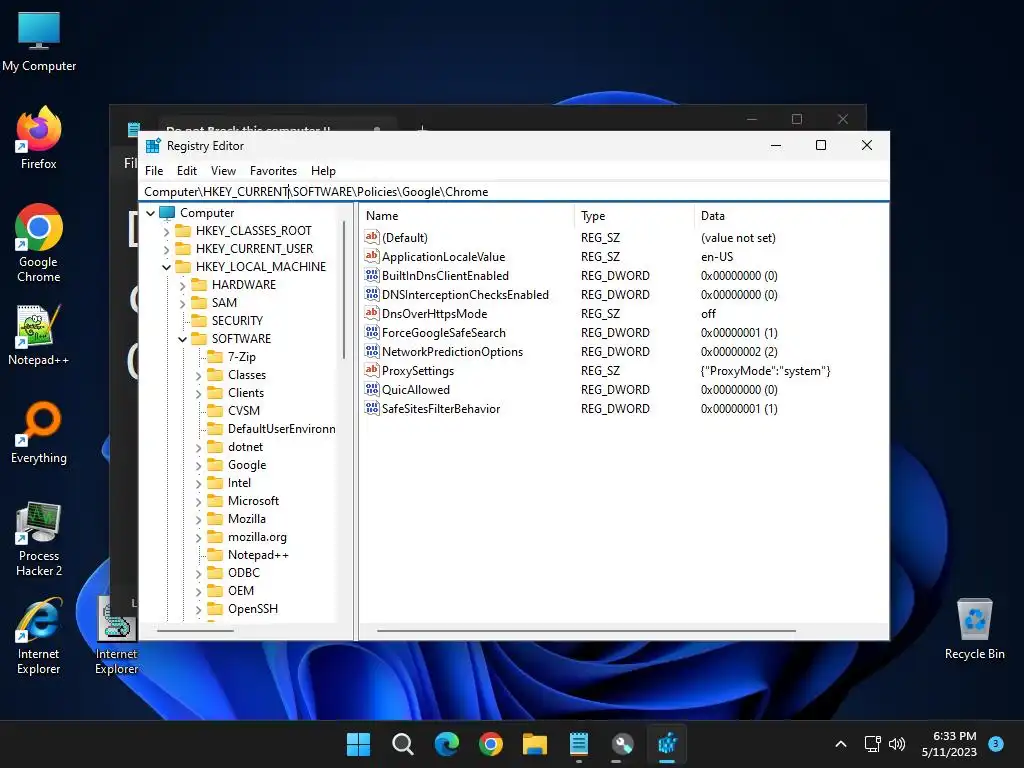The image size is (1024, 768).
Task: Select the Mozilla key
Action: pos(247,519)
